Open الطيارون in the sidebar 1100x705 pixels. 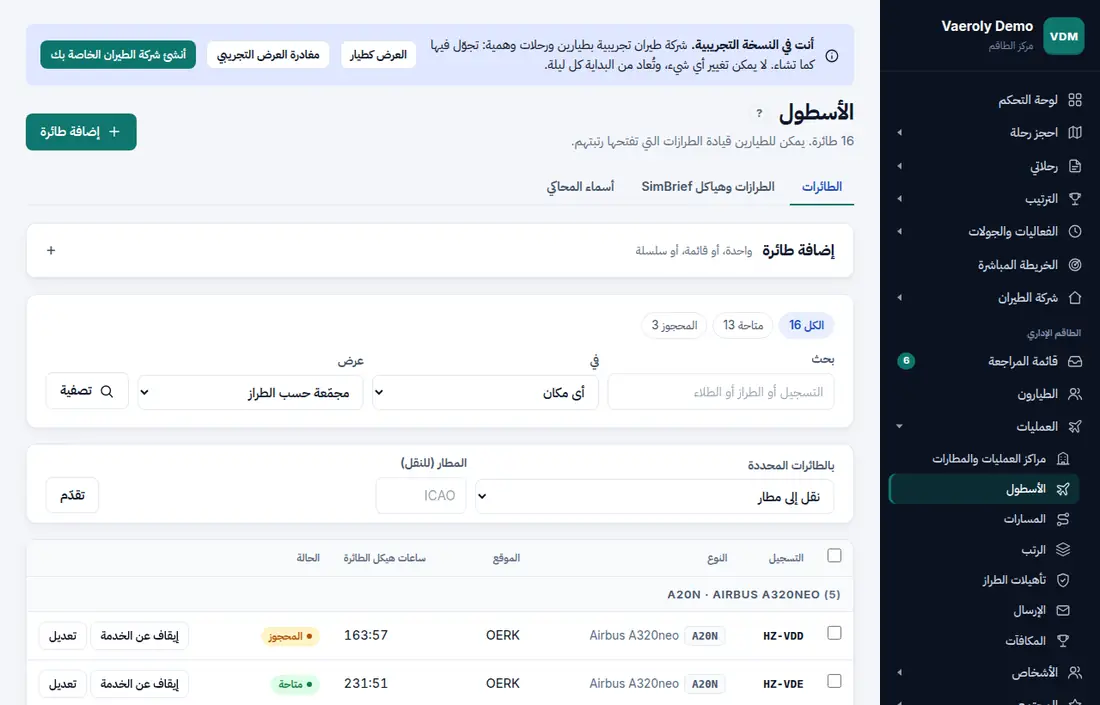coord(1038,394)
